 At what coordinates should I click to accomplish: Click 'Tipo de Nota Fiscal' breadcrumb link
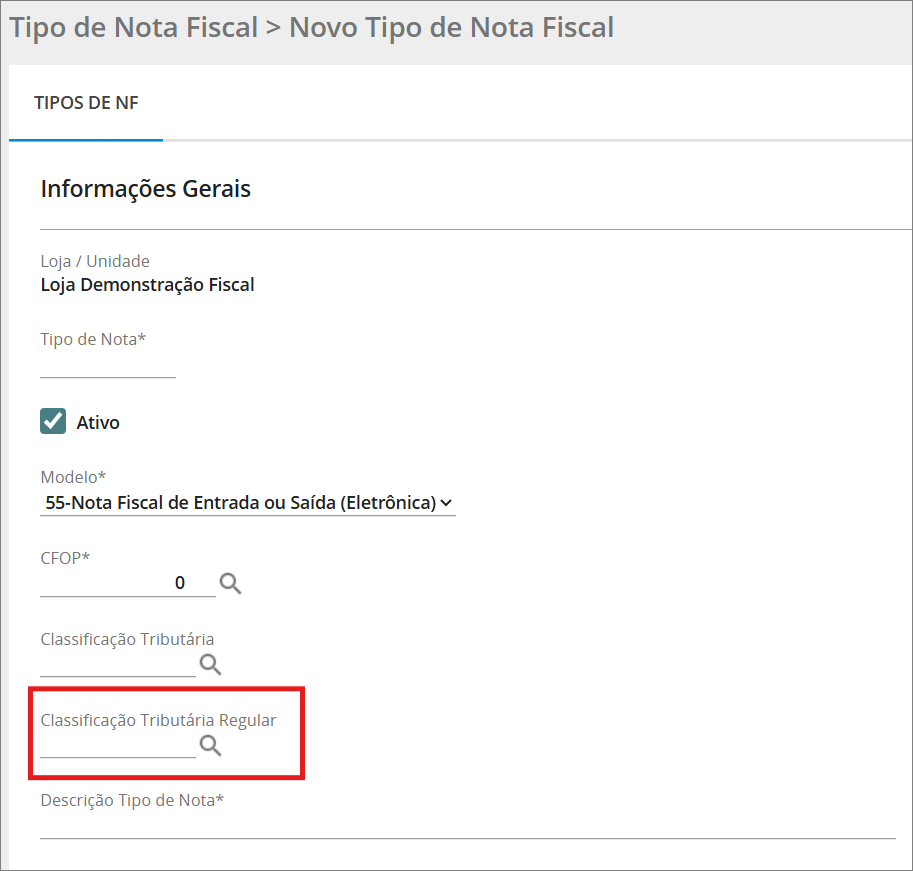tap(134, 27)
